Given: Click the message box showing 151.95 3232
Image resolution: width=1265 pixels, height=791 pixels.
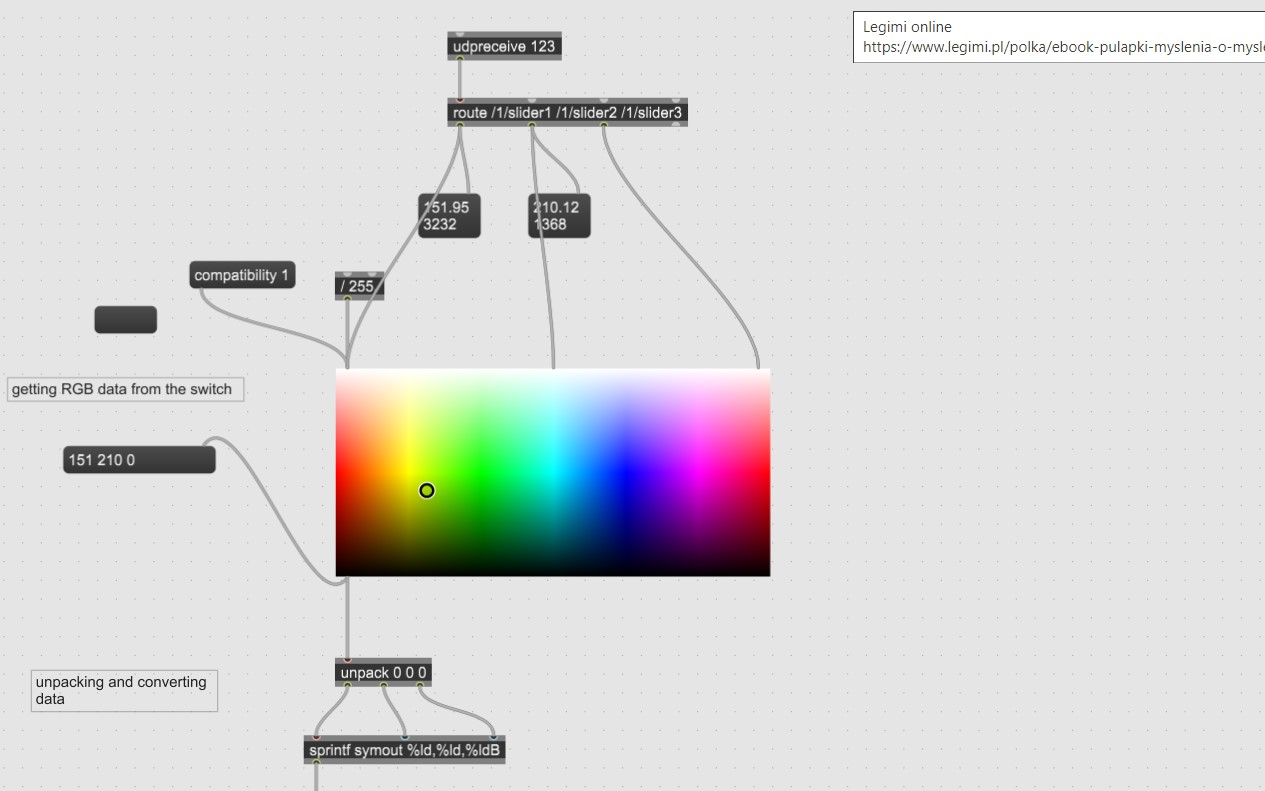Looking at the screenshot, I should pos(449,216).
